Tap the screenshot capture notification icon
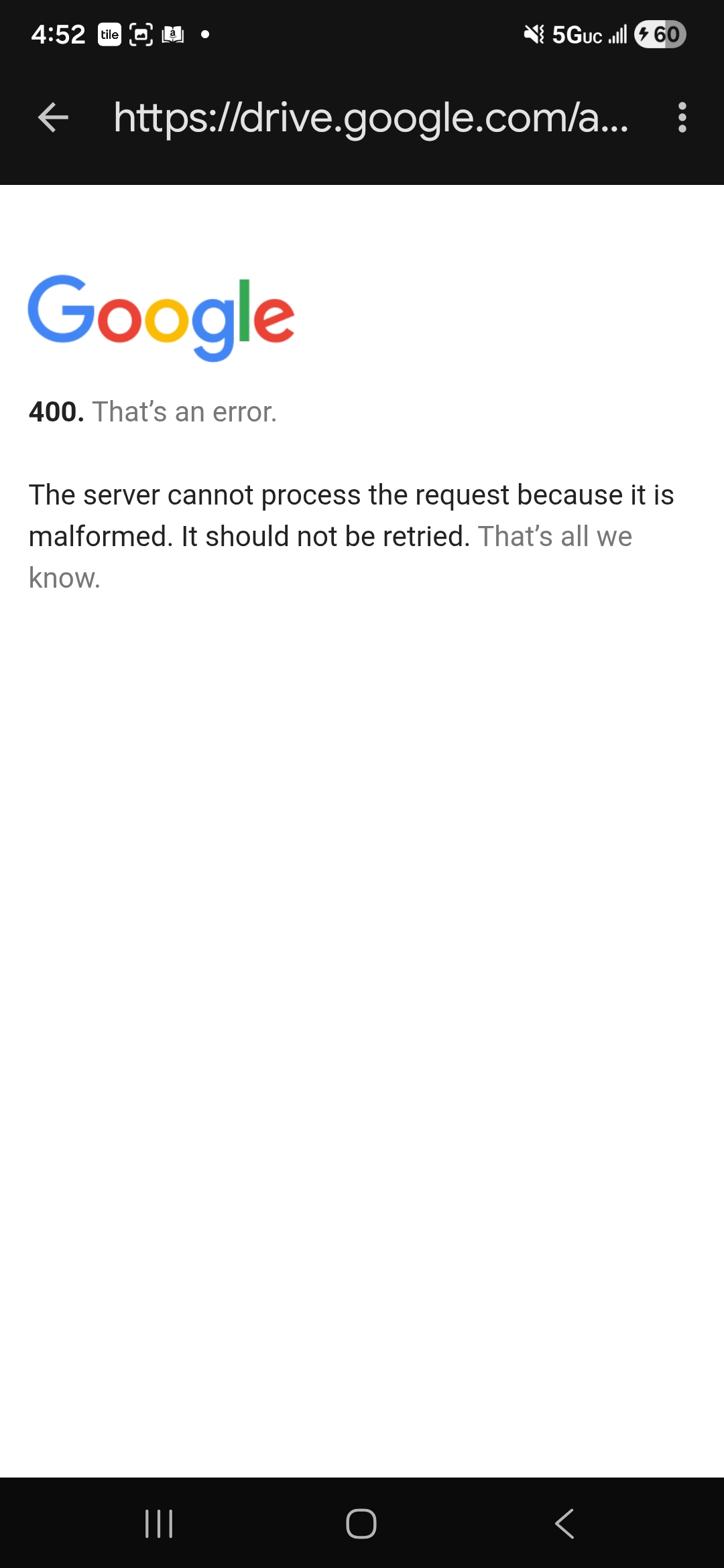The height and width of the screenshot is (1568, 724). [x=141, y=34]
